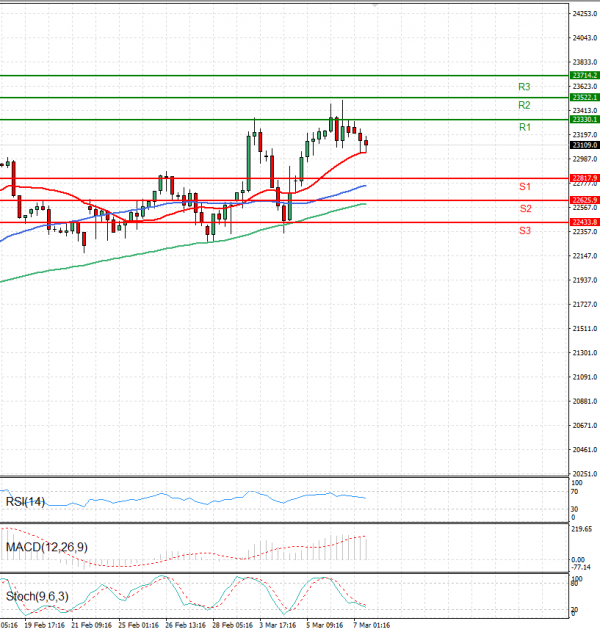This screenshot has width=600, height=632.
Task: Click the 21511.0 price axis value
Action: click(585, 329)
